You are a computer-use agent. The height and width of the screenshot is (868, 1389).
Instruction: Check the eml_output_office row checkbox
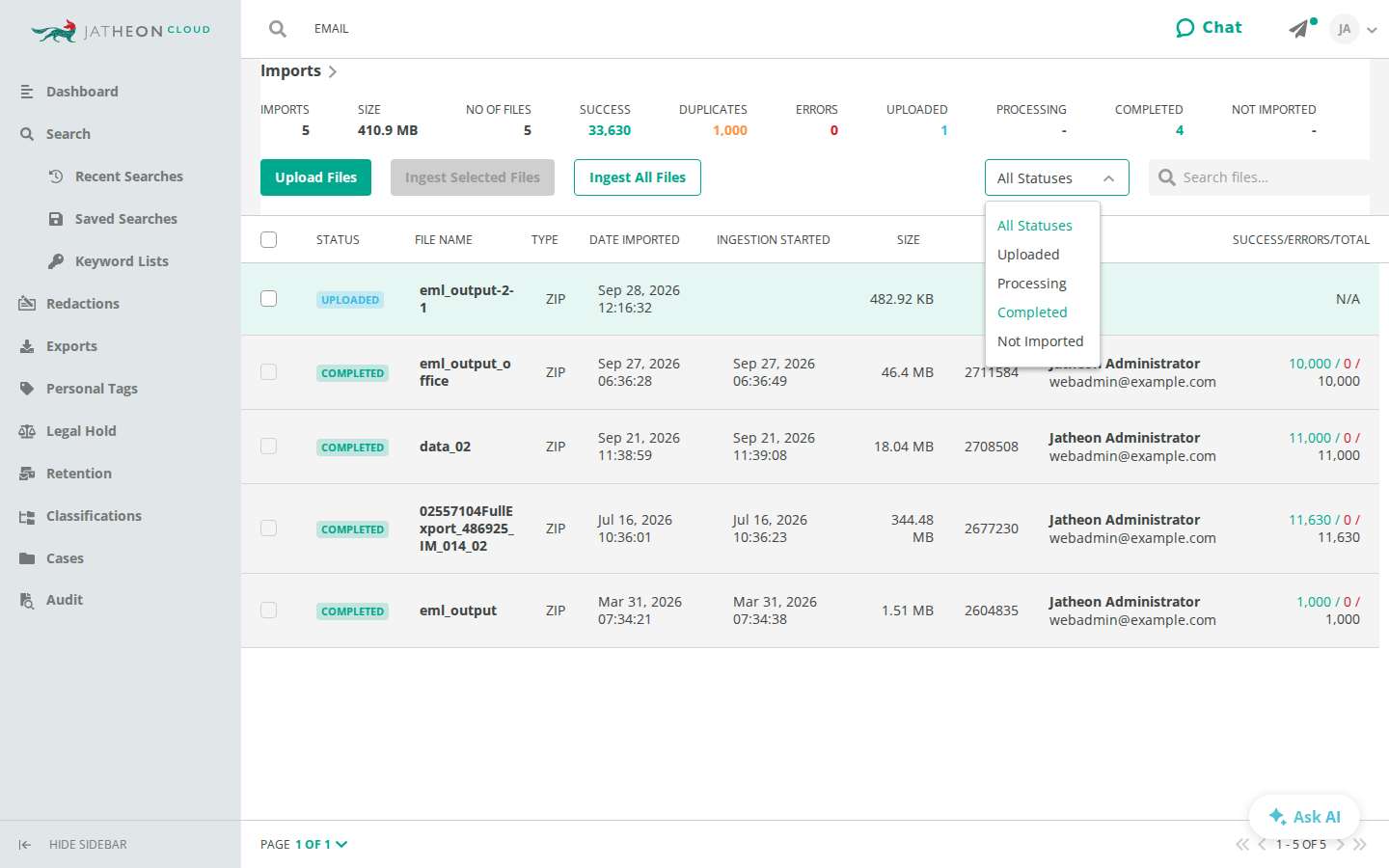[x=269, y=372]
